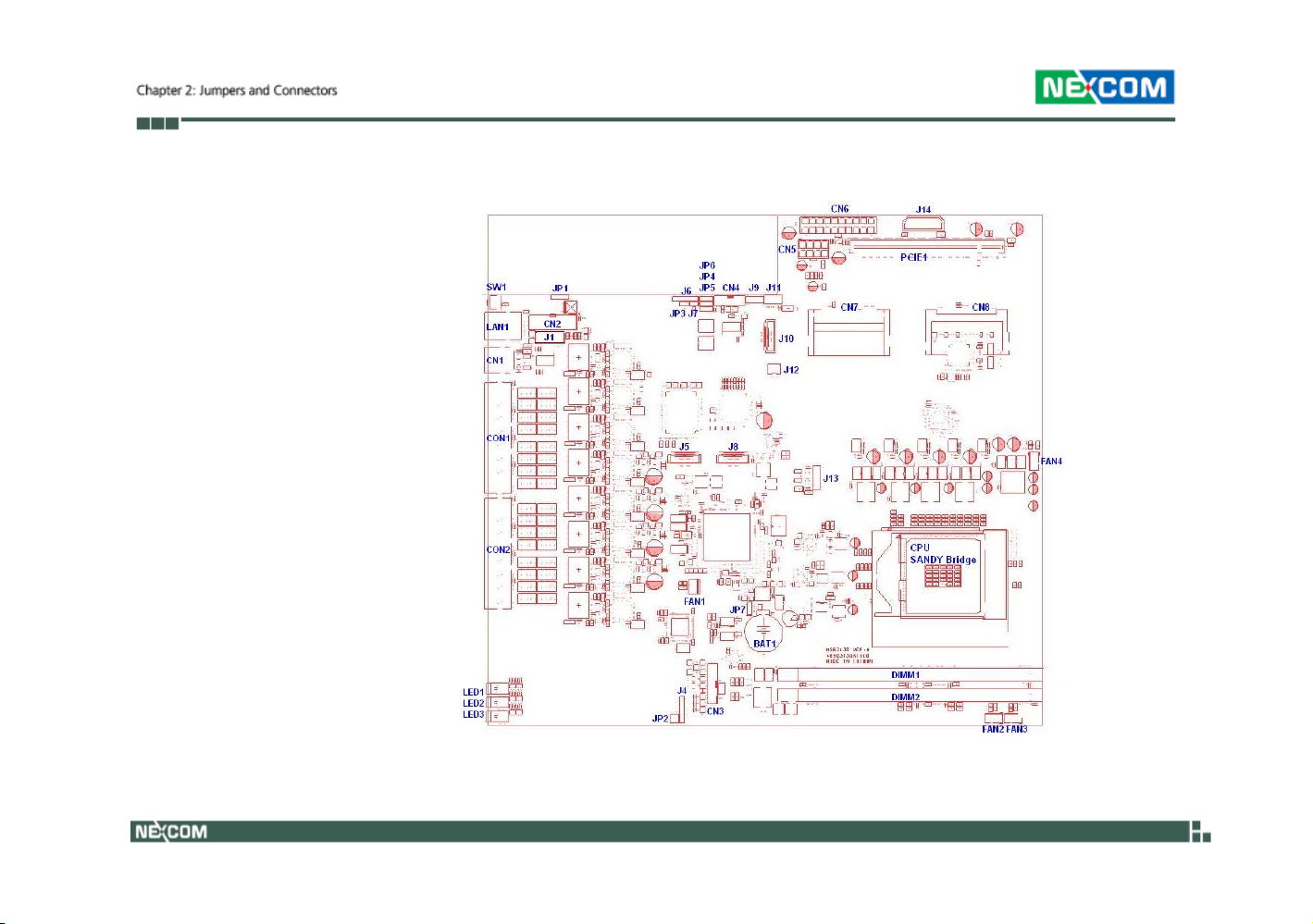The width and height of the screenshot is (1313, 924).
Task: Click the NEXCOM logo in the footer bar
Action: (x=170, y=832)
